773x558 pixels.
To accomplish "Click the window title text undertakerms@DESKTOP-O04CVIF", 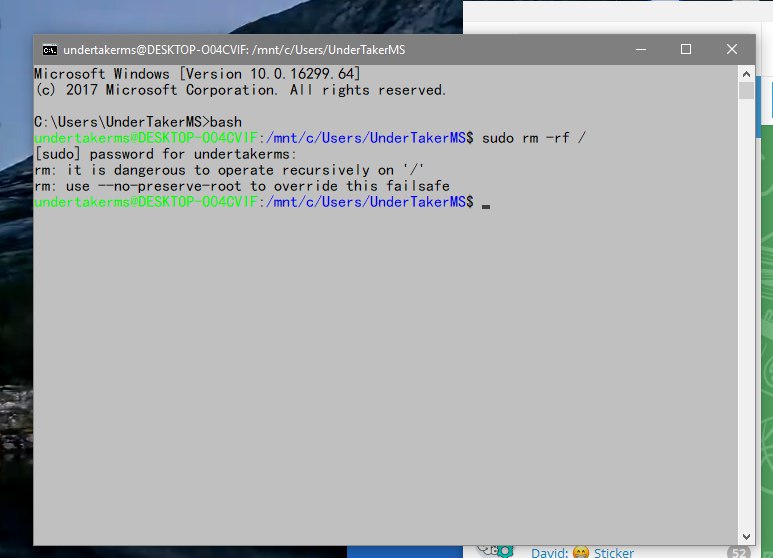I will (234, 50).
